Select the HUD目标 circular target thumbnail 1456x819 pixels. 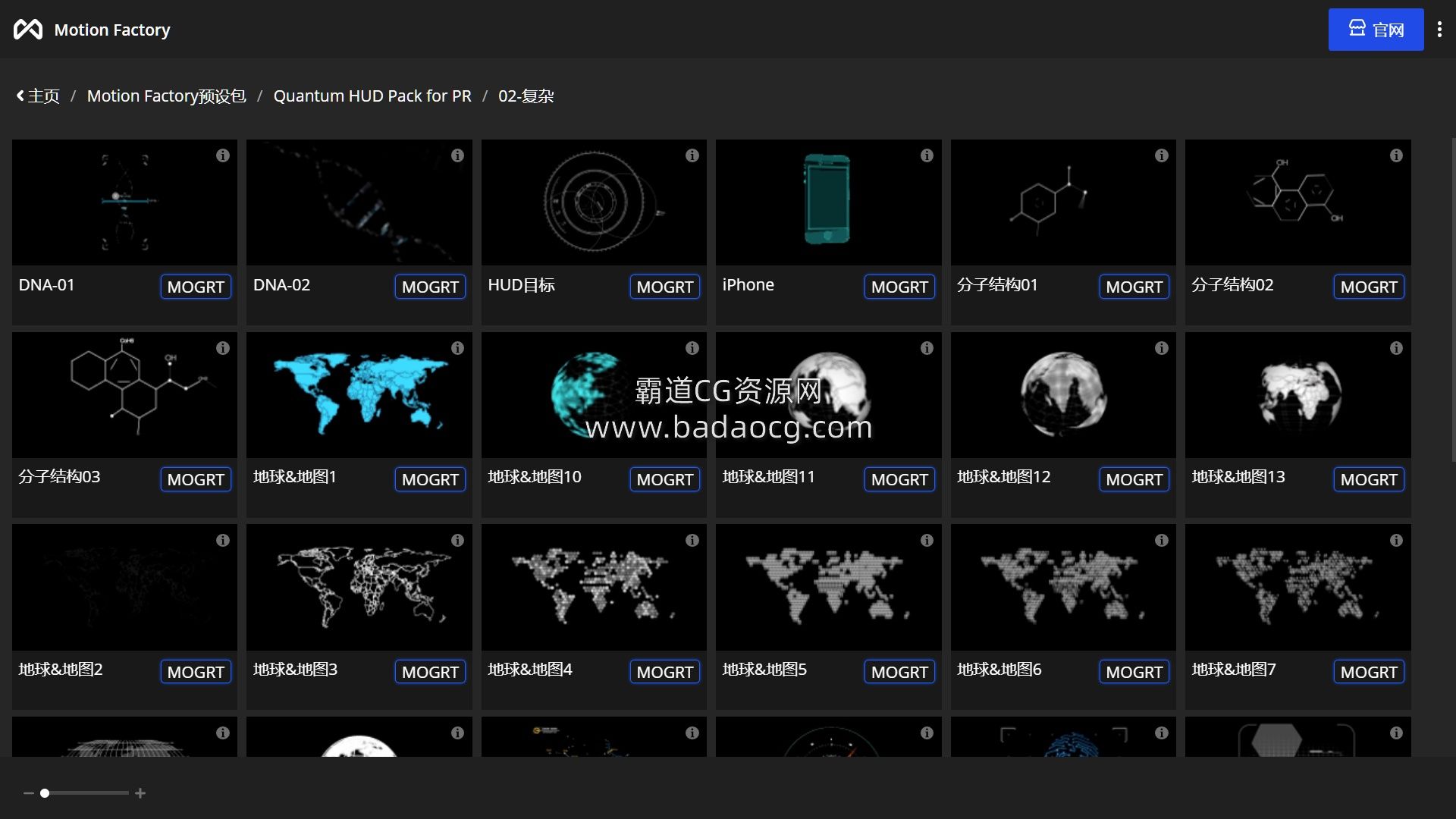pyautogui.click(x=594, y=202)
